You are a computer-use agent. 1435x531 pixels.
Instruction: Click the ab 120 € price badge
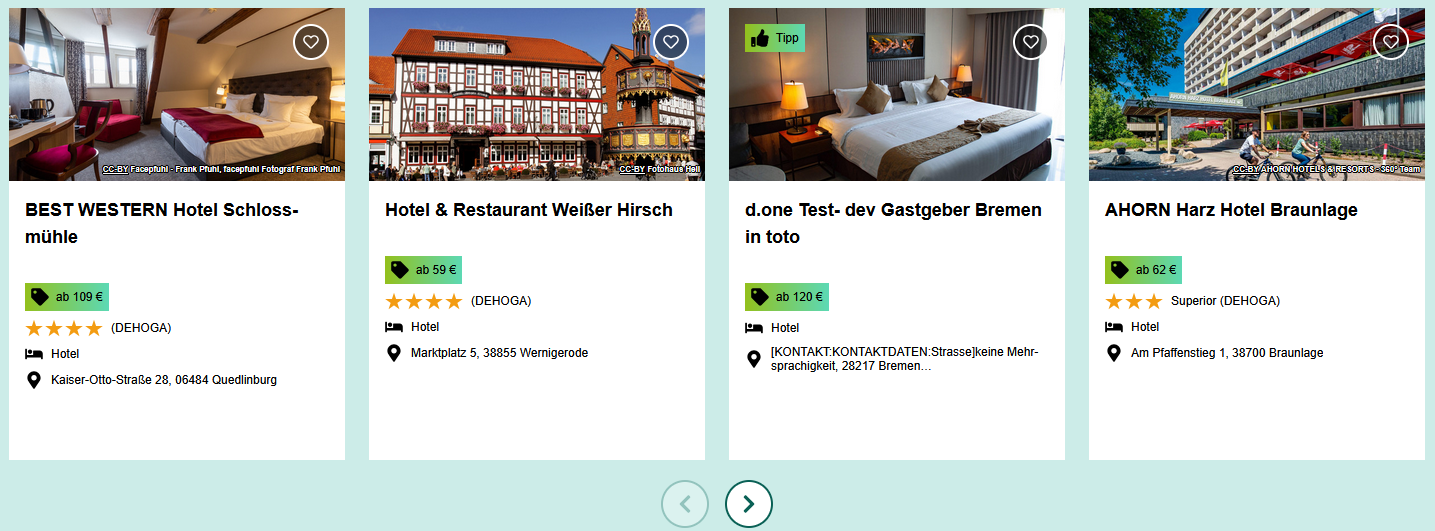787,297
